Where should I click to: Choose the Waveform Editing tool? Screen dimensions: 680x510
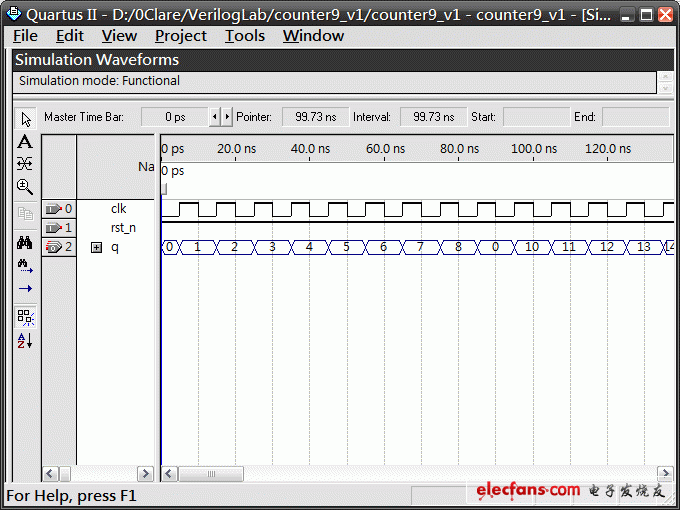click(x=26, y=164)
